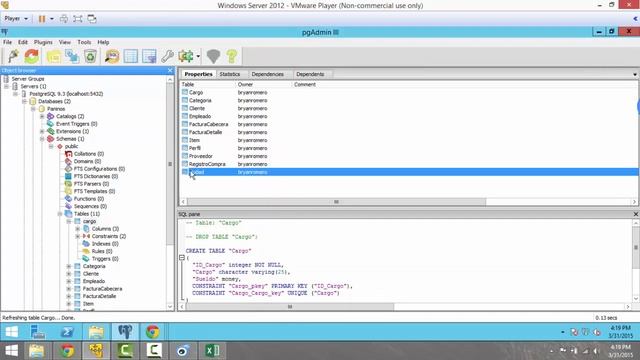Select Functions (0) in the object tree
The image size is (640, 360).
[x=89, y=199]
